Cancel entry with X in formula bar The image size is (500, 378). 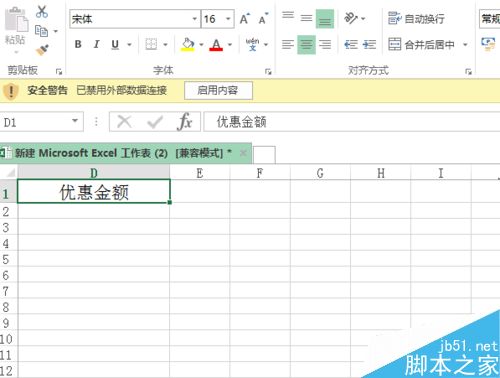pyautogui.click(x=124, y=122)
